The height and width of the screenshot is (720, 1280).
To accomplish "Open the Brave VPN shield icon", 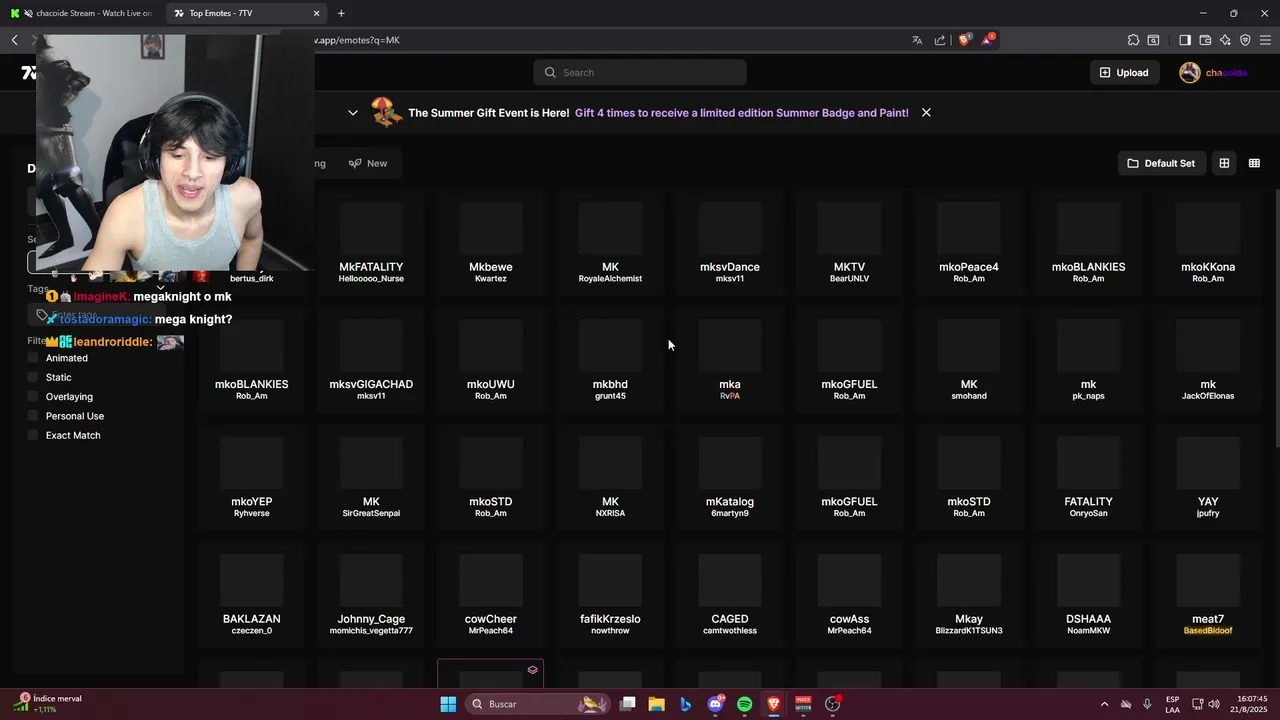I will (x=1245, y=40).
